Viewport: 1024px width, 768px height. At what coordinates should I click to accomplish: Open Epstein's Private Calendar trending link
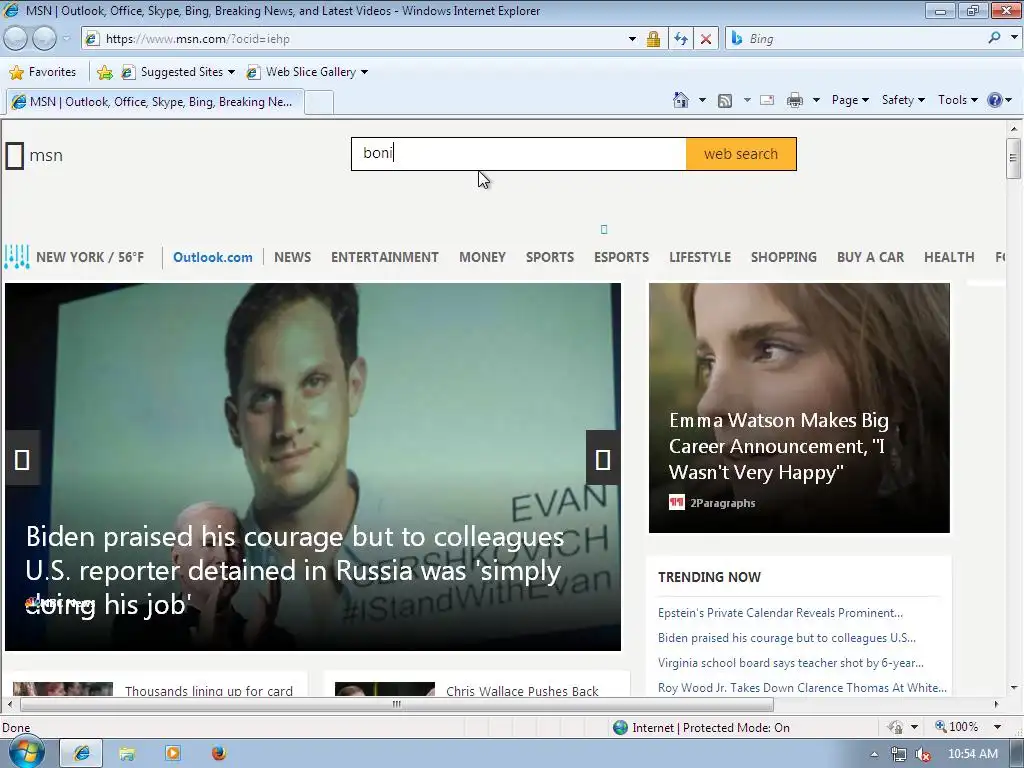click(780, 613)
